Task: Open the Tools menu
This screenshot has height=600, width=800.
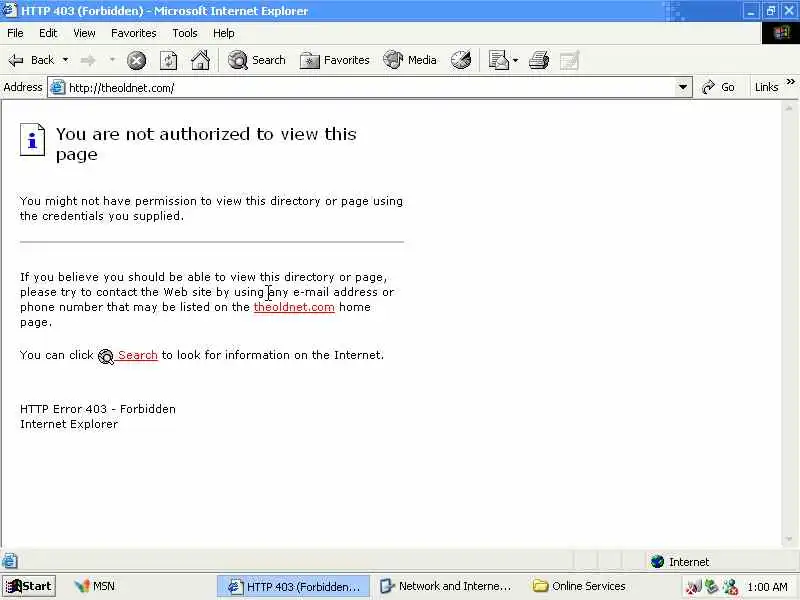Action: point(185,33)
